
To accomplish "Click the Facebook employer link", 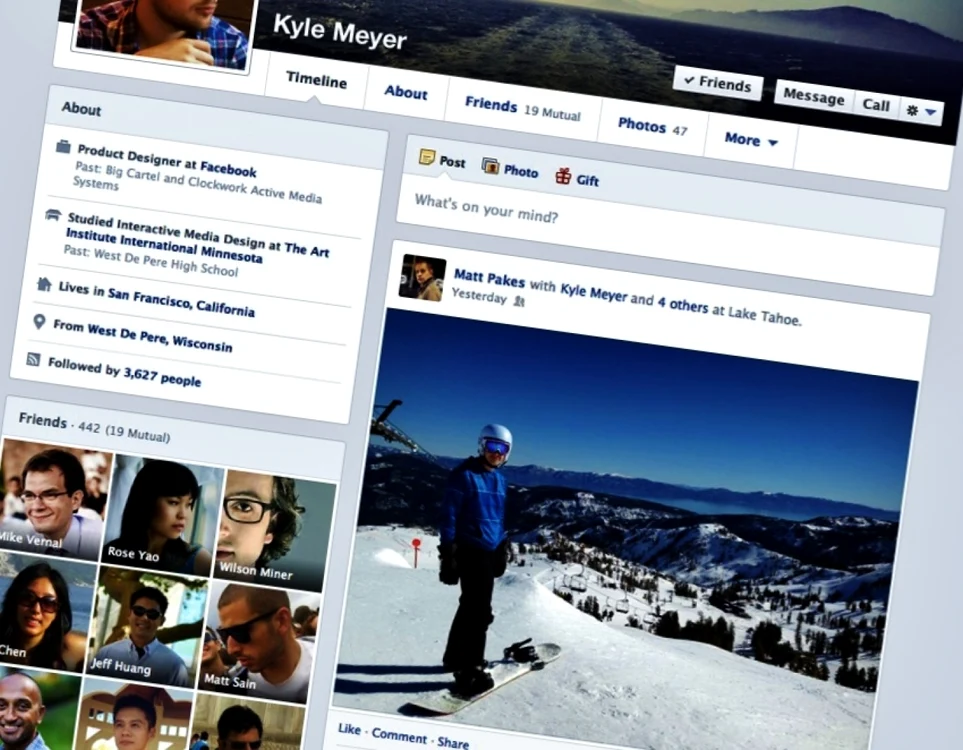I will click(x=228, y=168).
